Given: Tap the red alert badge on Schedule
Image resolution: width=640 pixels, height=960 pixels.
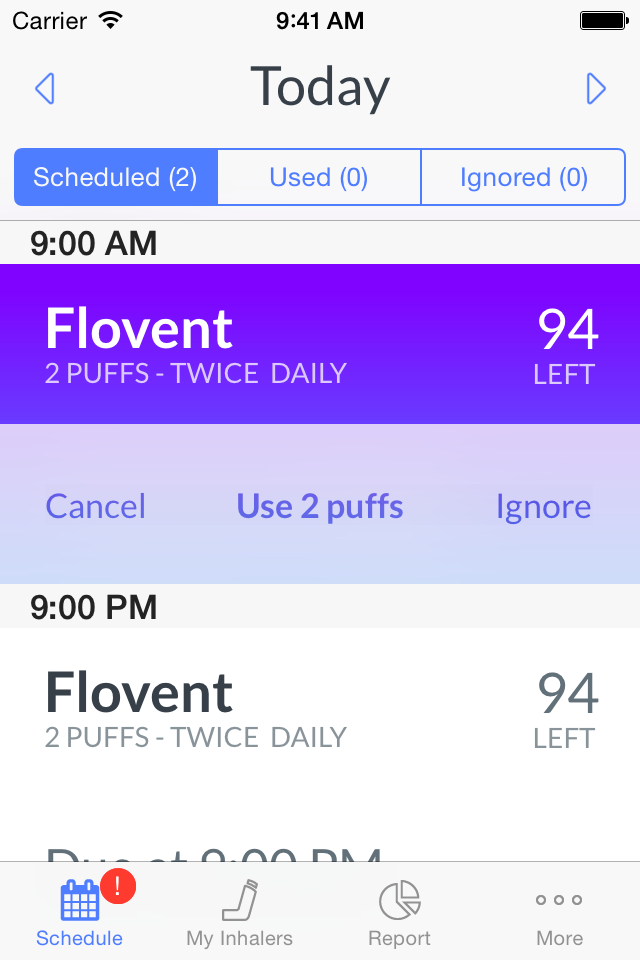Looking at the screenshot, I should [x=118, y=886].
